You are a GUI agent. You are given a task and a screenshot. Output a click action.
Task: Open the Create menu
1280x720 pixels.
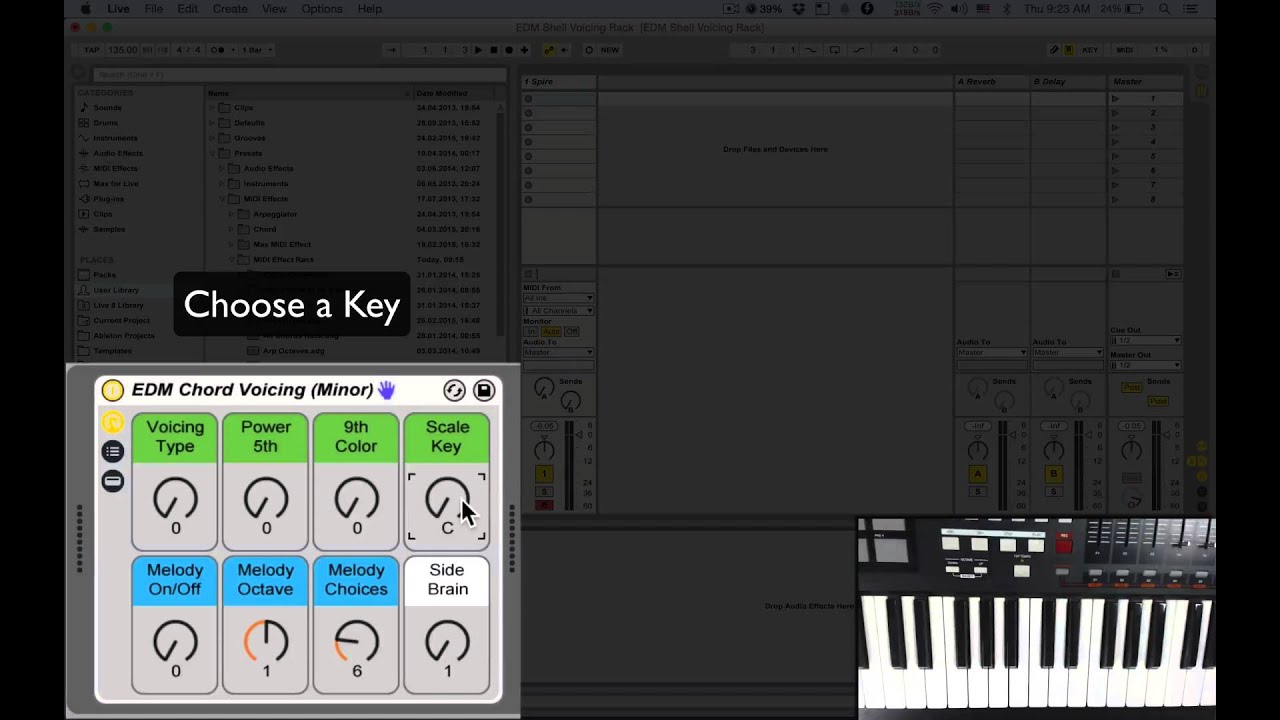pyautogui.click(x=230, y=9)
